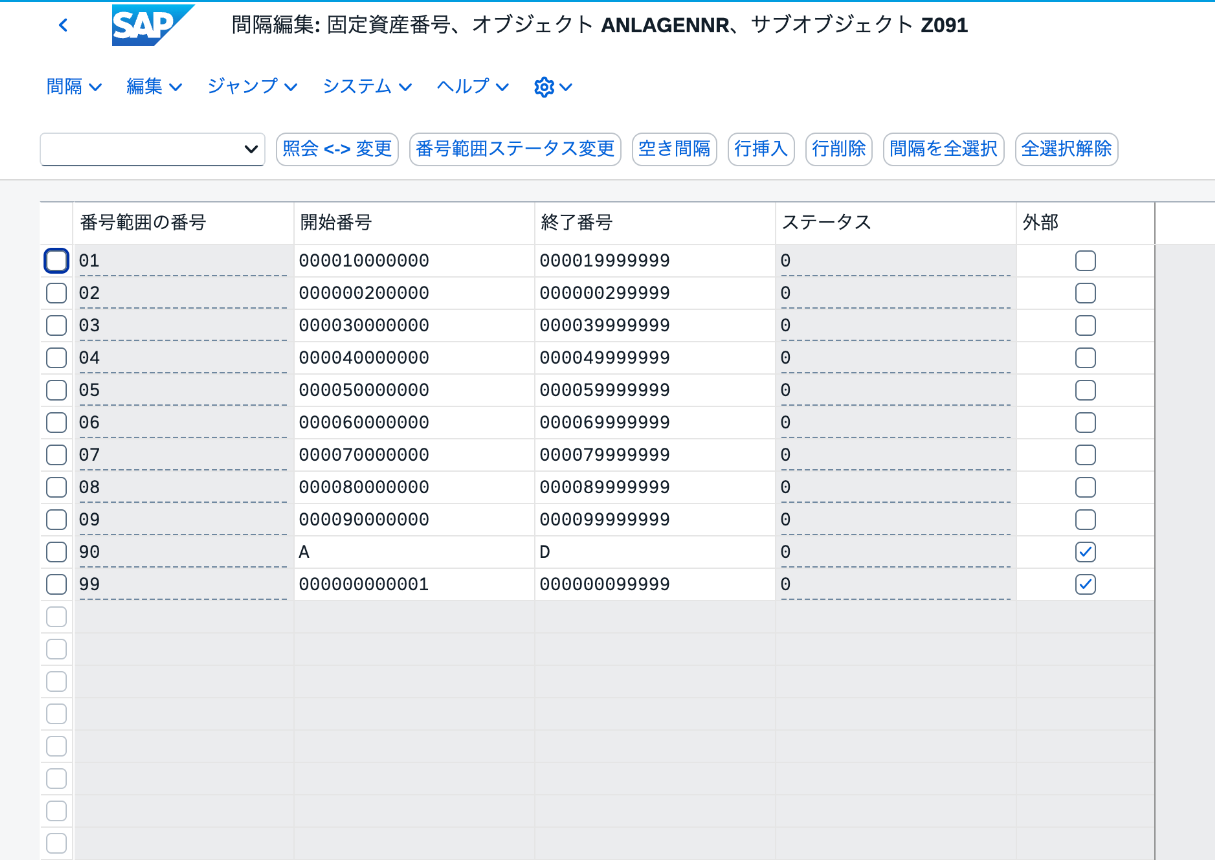1215x860 pixels.
Task: Click start number 000000200000 field
Action: (x=414, y=293)
